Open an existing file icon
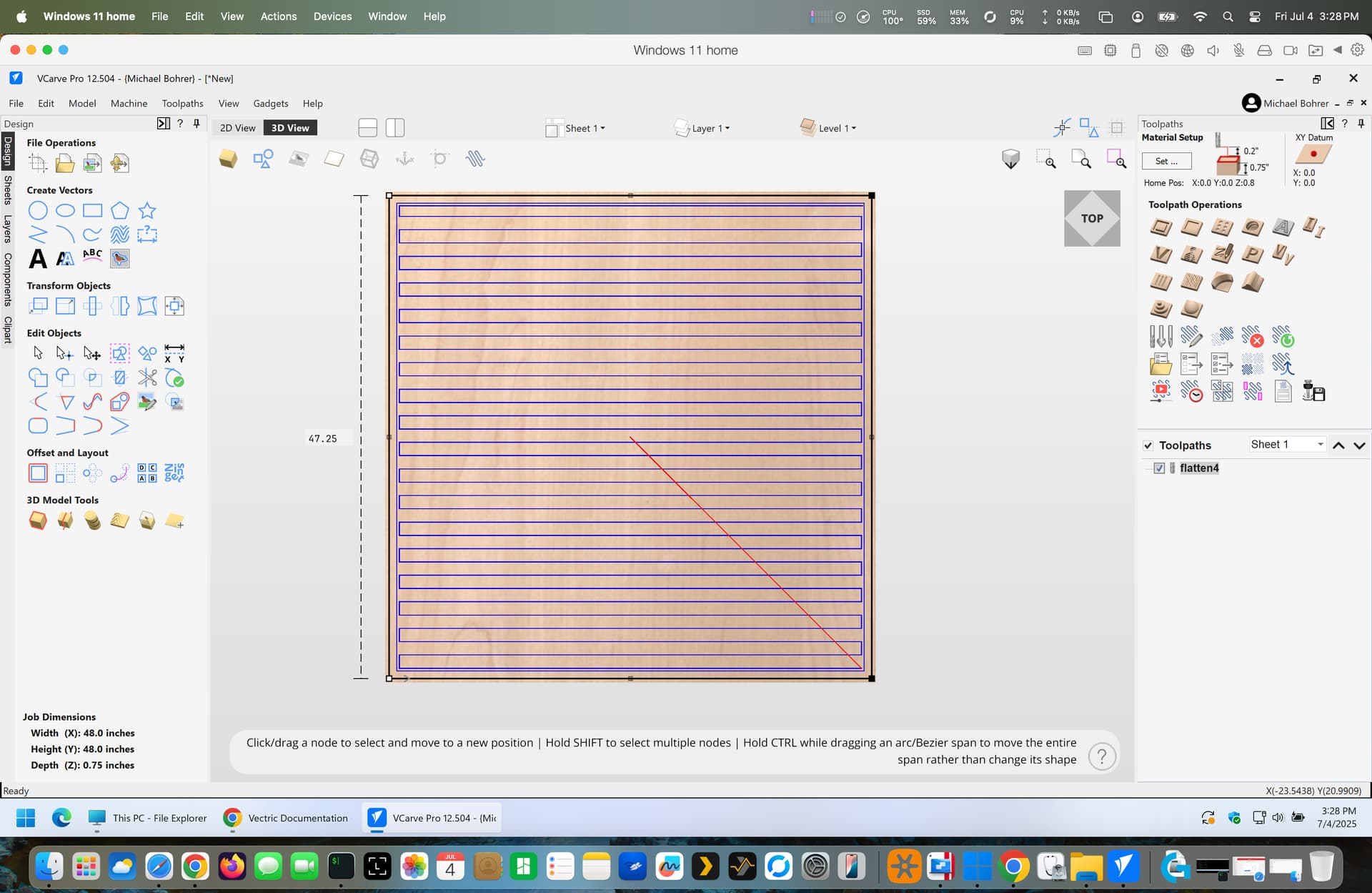 (65, 164)
